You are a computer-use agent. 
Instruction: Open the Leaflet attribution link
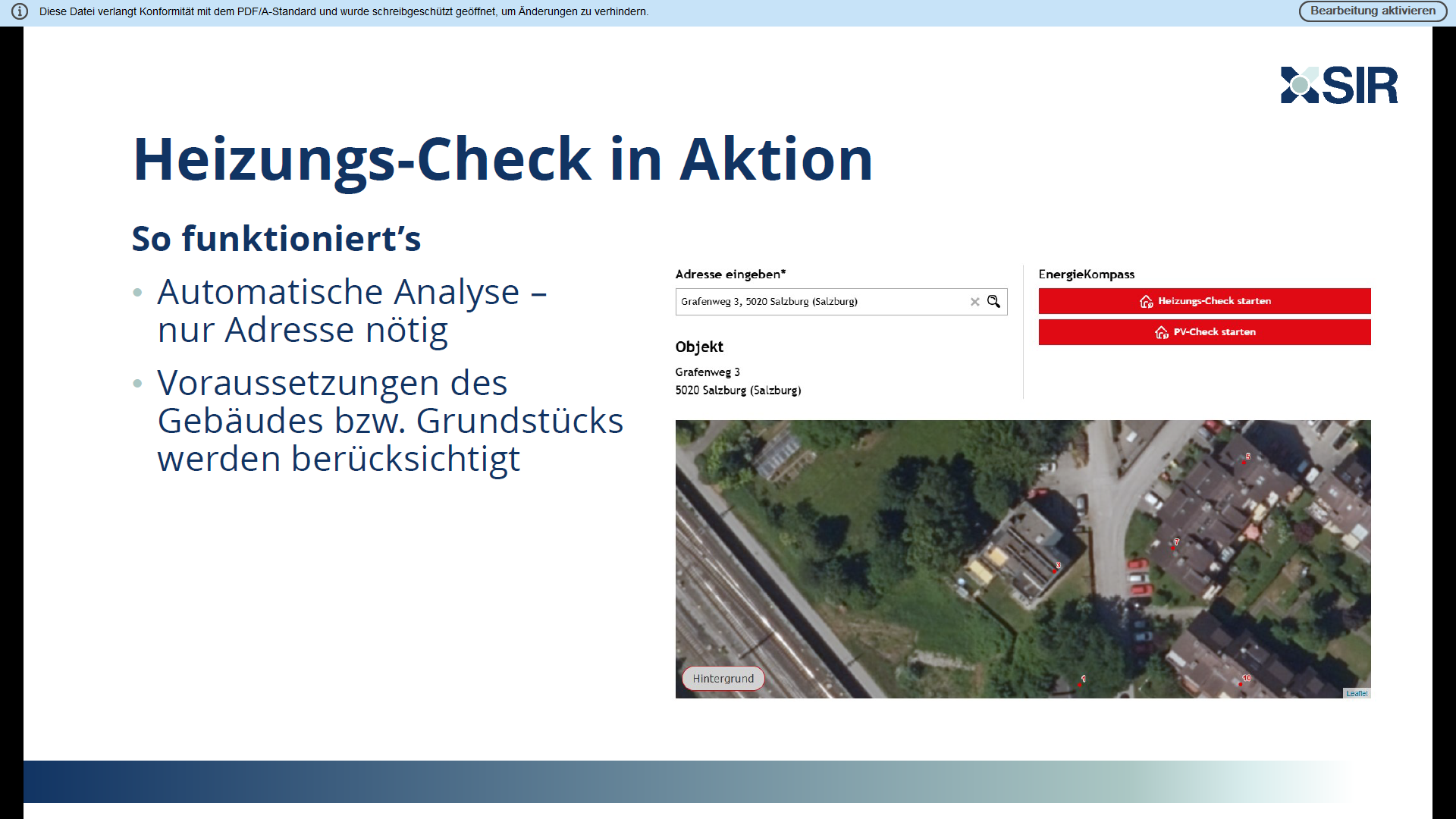coord(1357,693)
